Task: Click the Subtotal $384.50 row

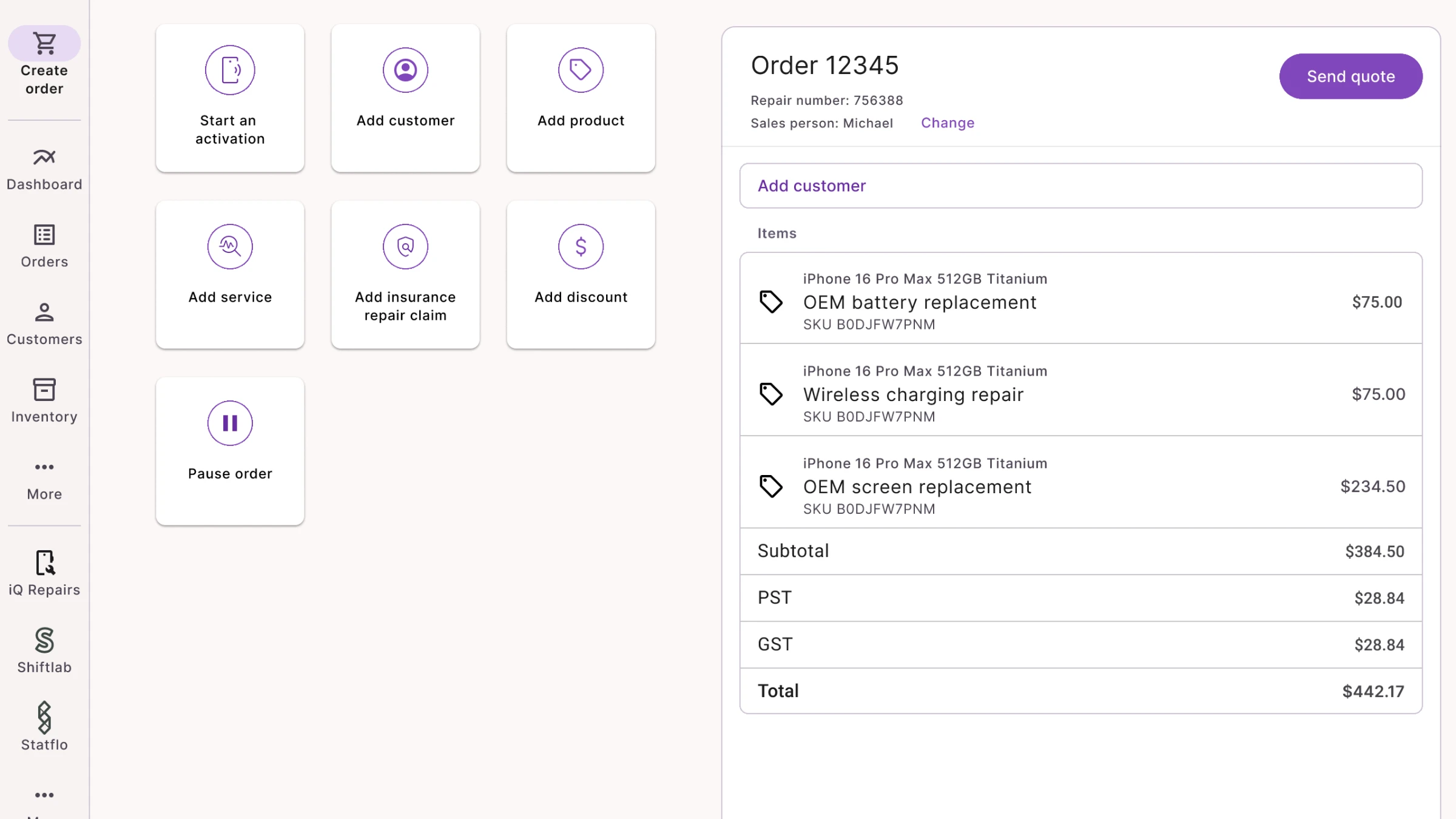Action: pos(1080,551)
